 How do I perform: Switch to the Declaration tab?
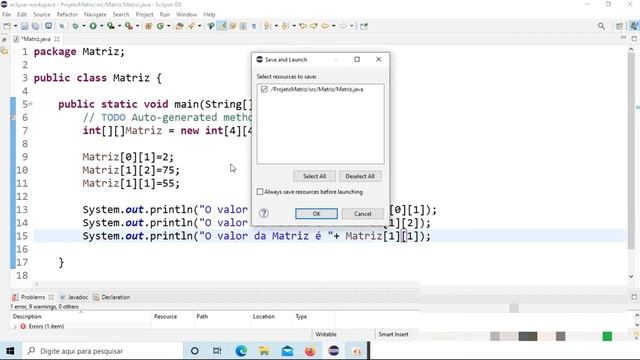[111, 297]
